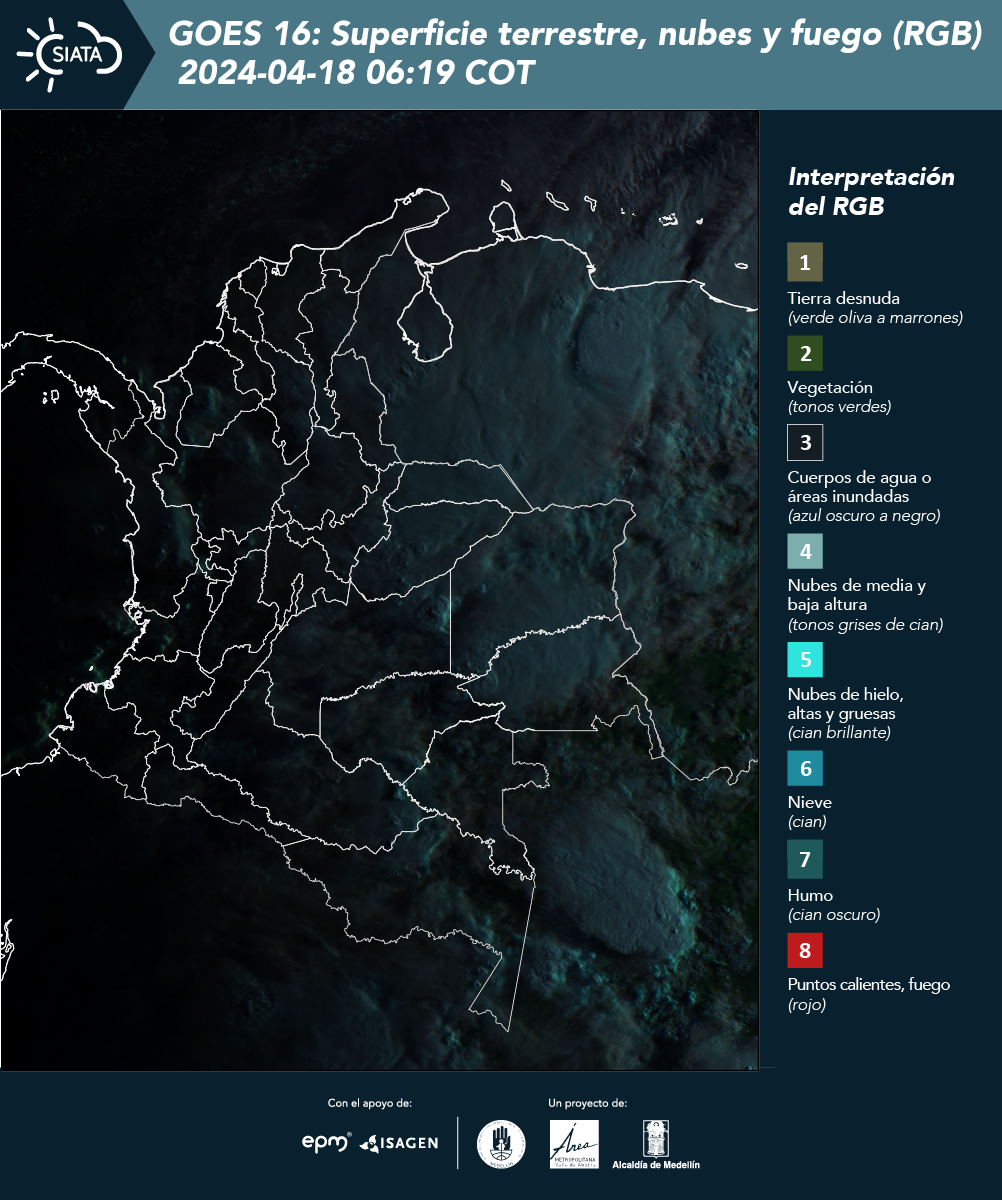Select legend swatch 3 Cuerpos de agua

805,441
